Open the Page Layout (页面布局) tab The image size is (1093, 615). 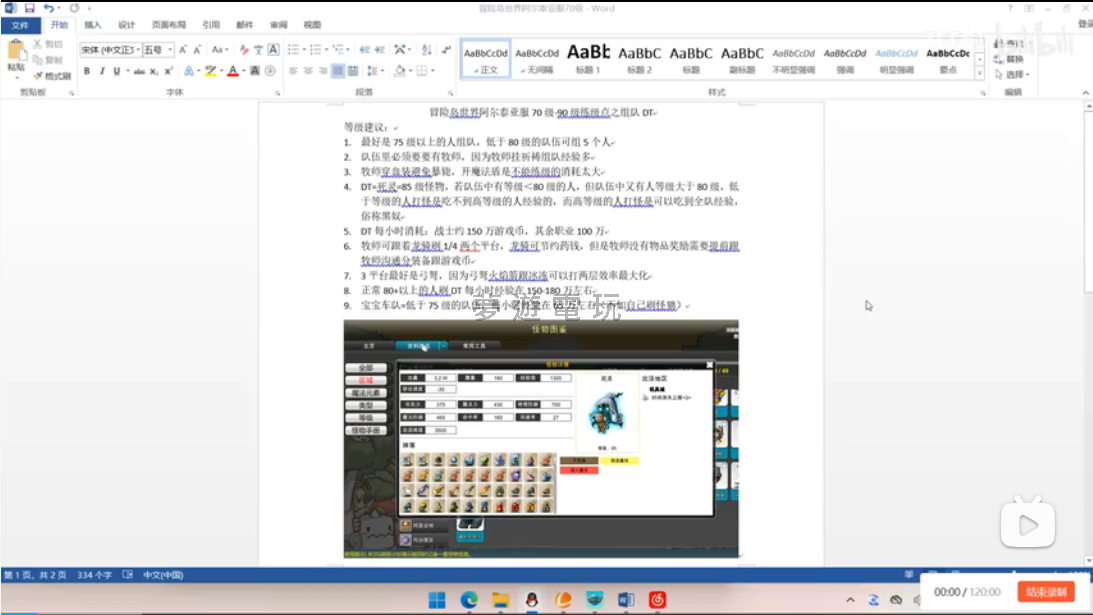[x=168, y=25]
